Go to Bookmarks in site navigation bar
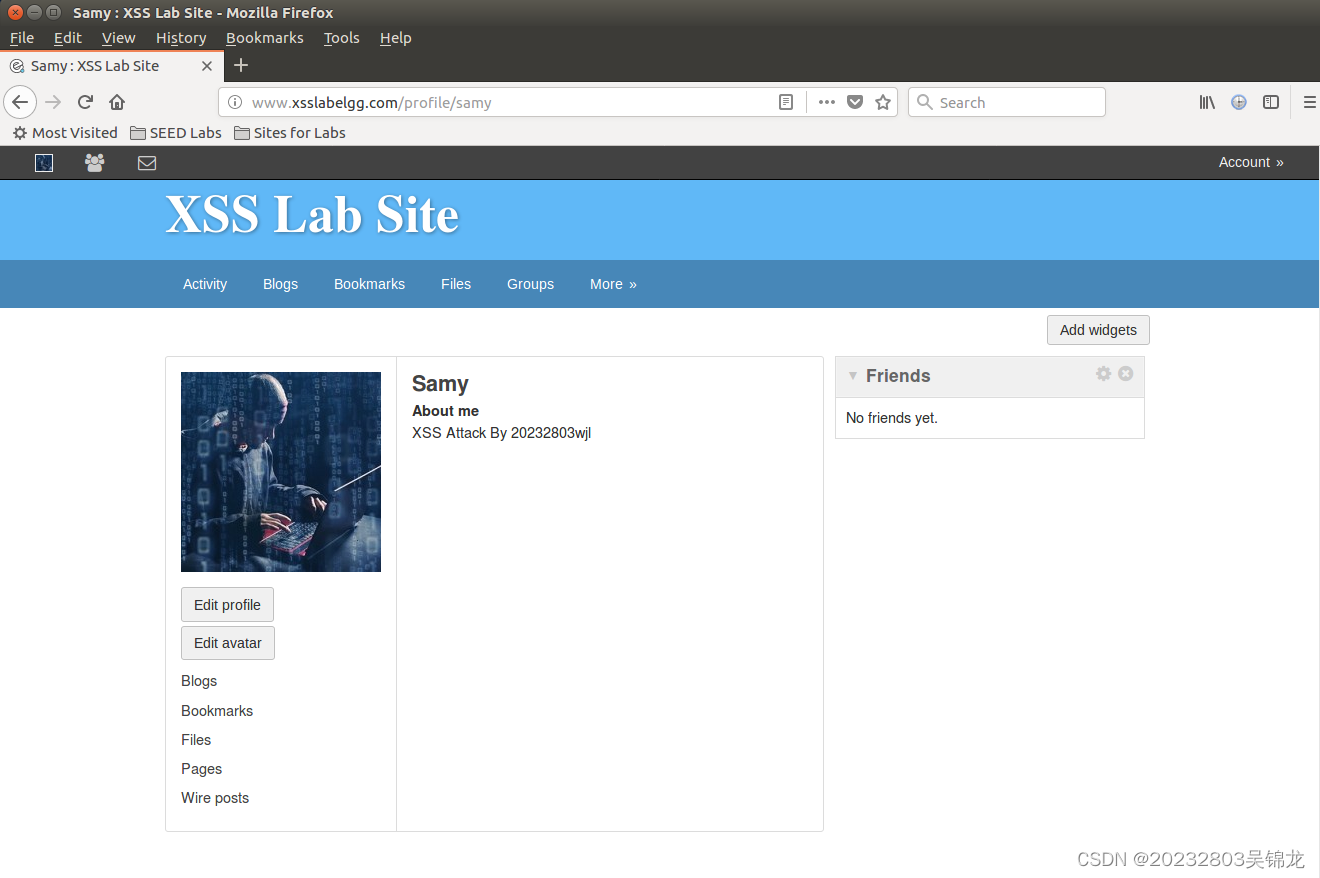 369,284
